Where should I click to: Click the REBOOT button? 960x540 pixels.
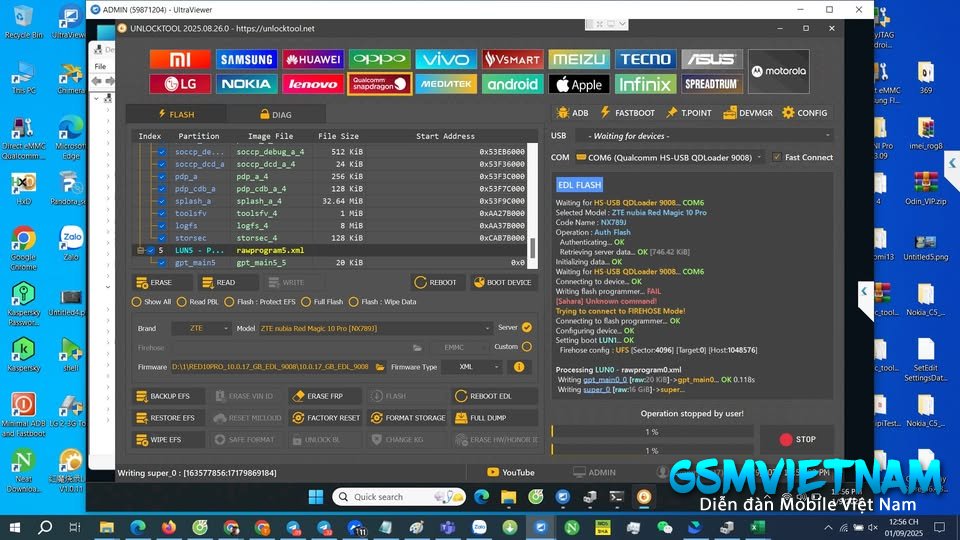tap(437, 282)
